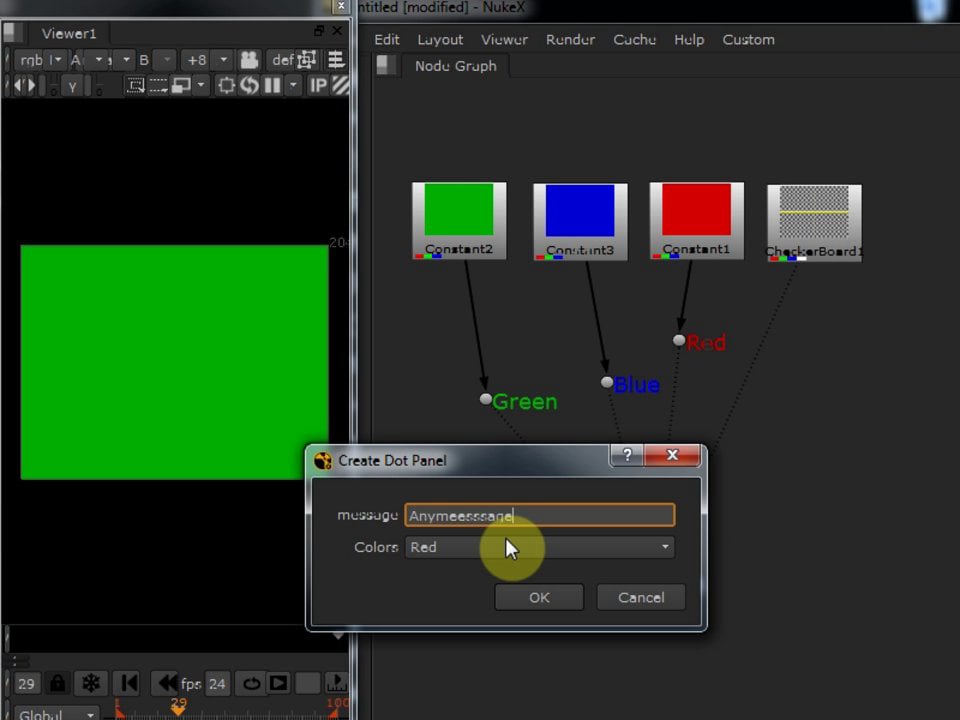960x720 pixels.
Task: Select the Constant2 green node
Action: pyautogui.click(x=459, y=220)
